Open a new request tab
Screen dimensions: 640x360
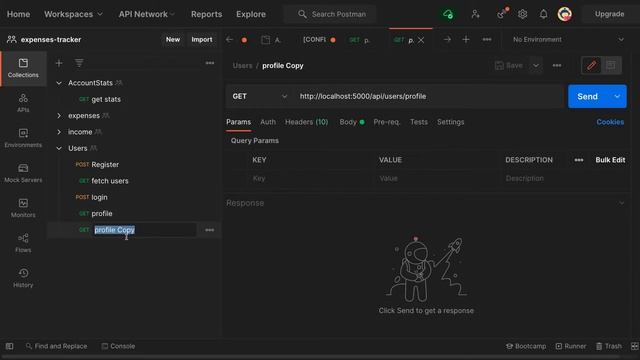[x=466, y=40]
